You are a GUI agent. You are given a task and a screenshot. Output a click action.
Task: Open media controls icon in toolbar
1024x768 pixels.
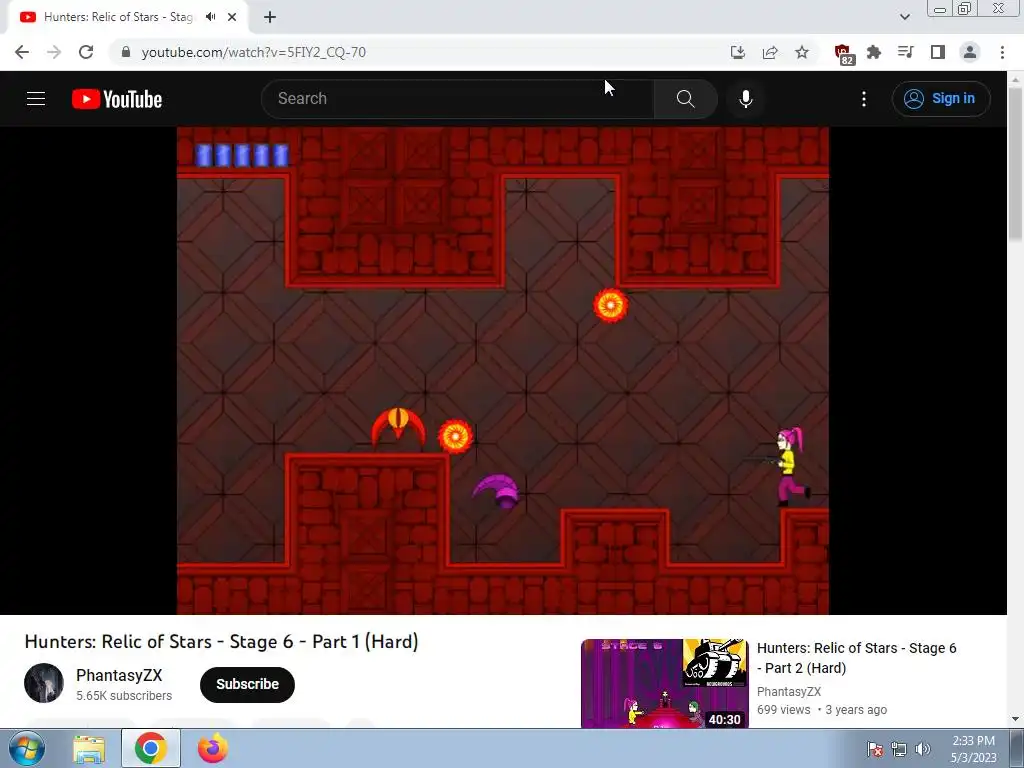[x=906, y=52]
